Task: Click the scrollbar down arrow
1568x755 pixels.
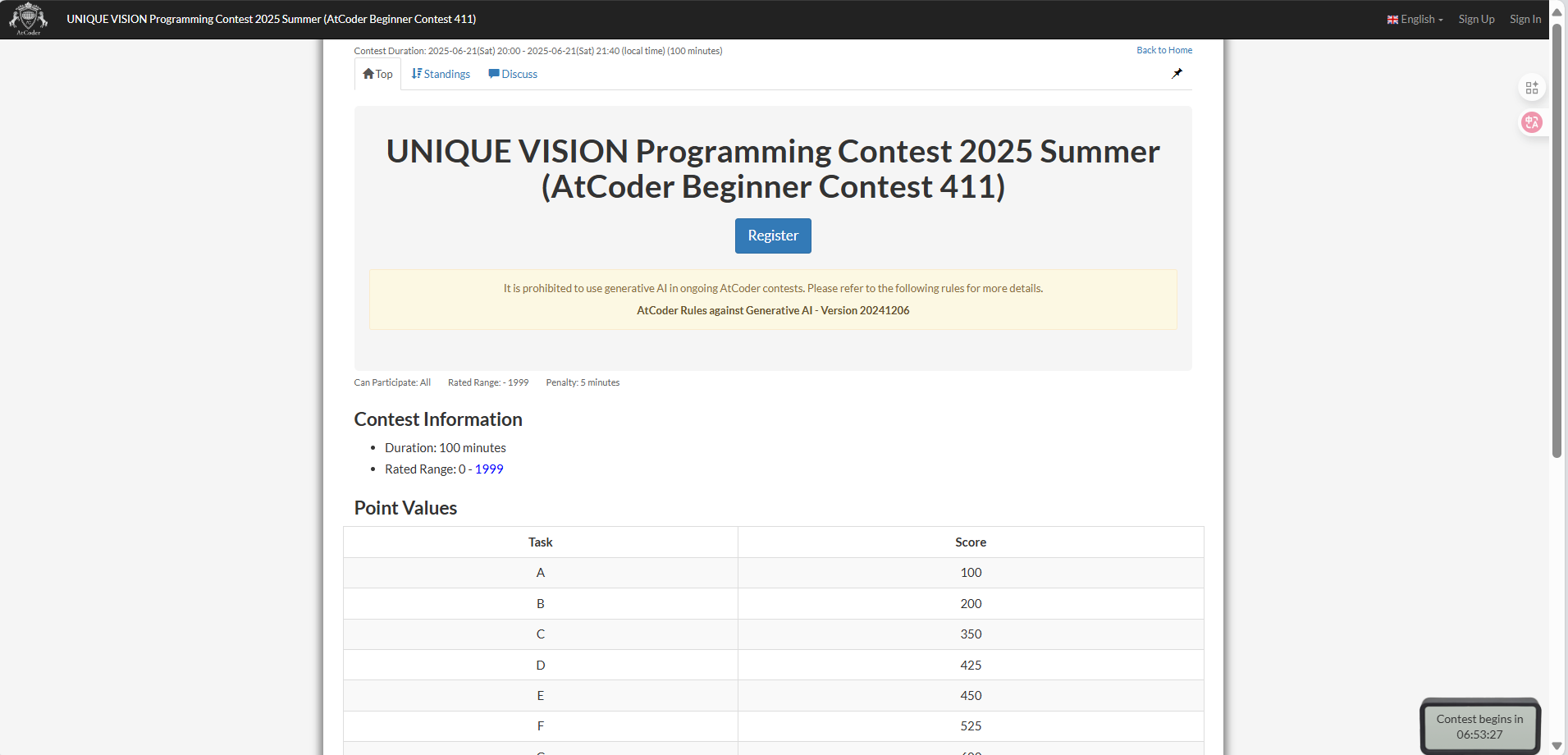Action: tap(1557, 746)
